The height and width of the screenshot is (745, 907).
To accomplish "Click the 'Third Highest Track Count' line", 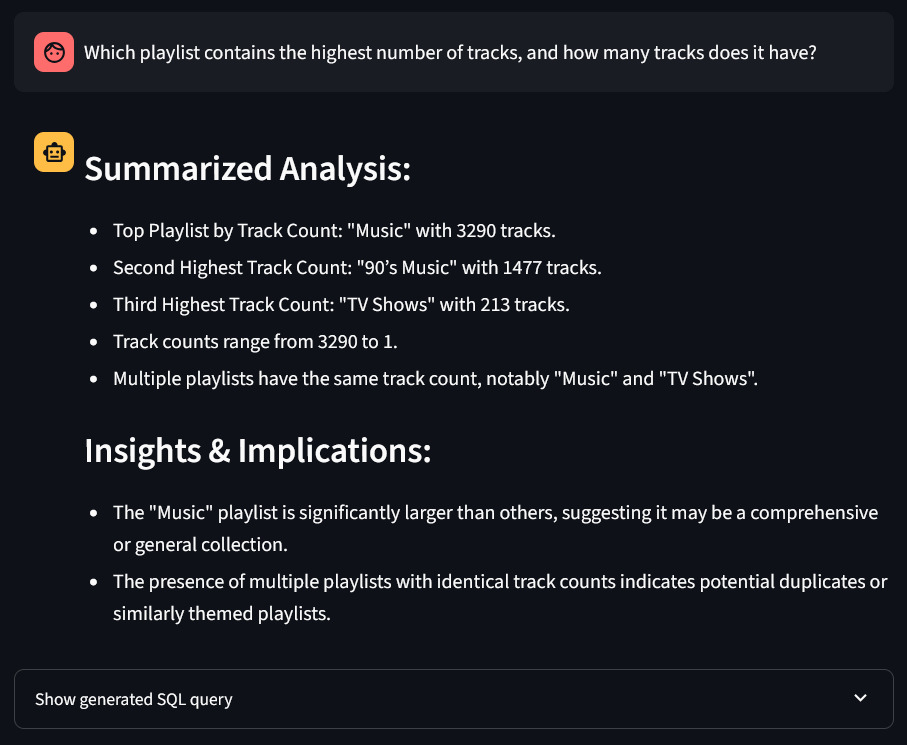I will point(341,305).
